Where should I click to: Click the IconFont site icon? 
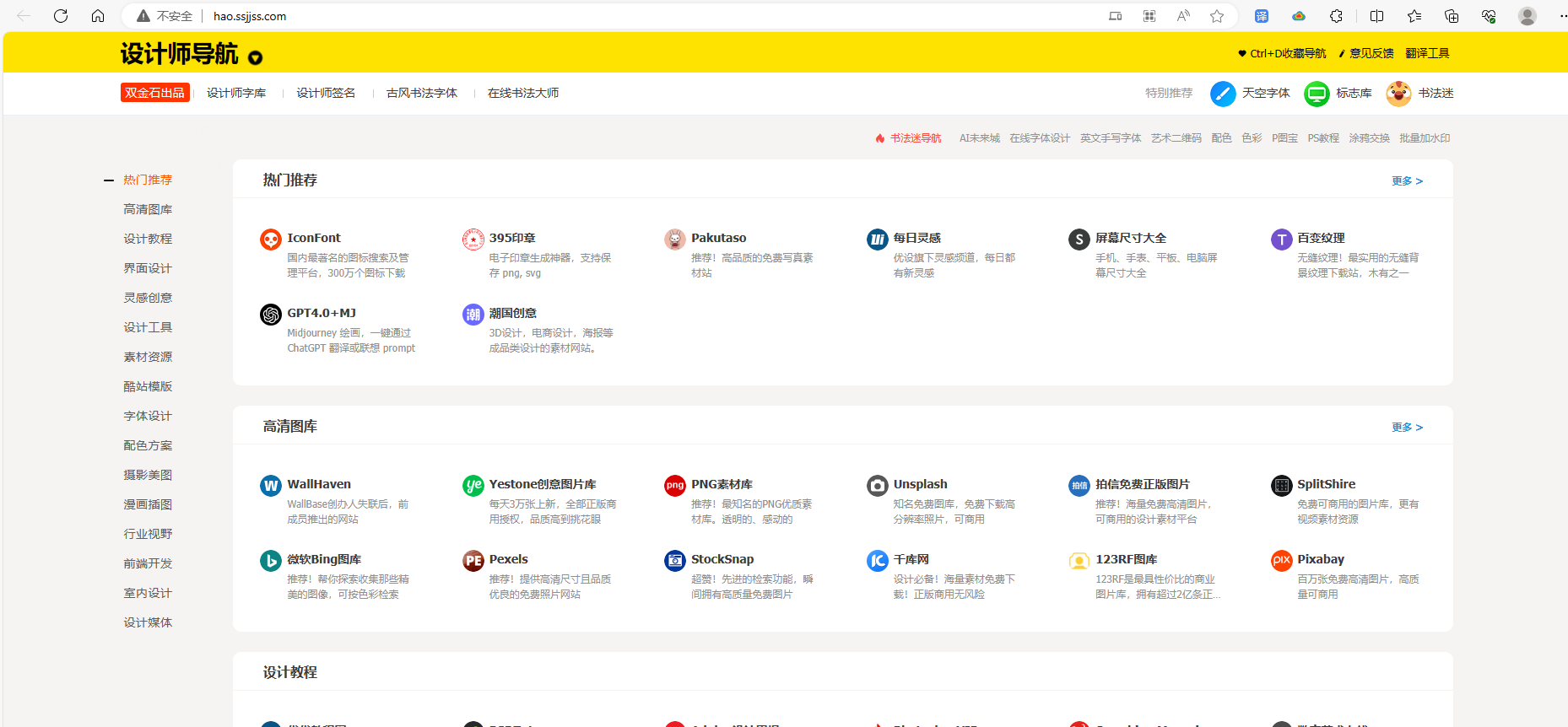[270, 240]
